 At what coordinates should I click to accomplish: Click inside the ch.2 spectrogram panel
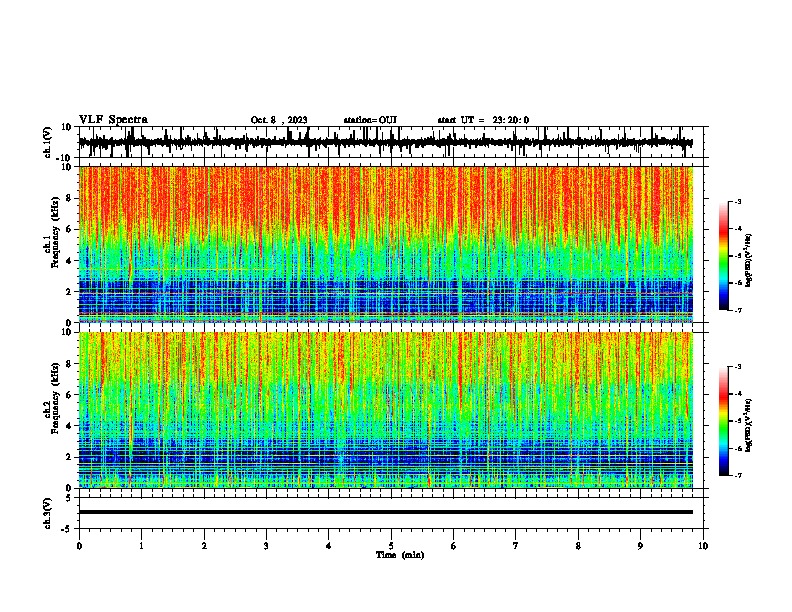click(x=386, y=410)
